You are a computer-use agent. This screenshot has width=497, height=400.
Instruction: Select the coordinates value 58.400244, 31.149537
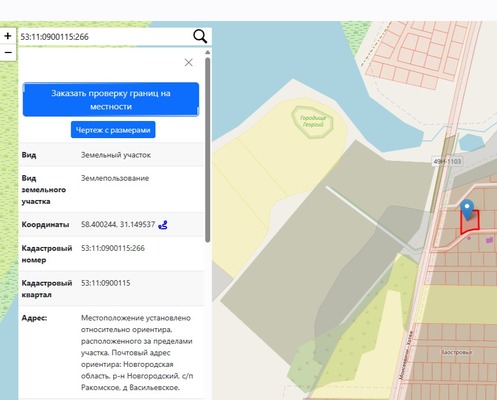point(118,224)
